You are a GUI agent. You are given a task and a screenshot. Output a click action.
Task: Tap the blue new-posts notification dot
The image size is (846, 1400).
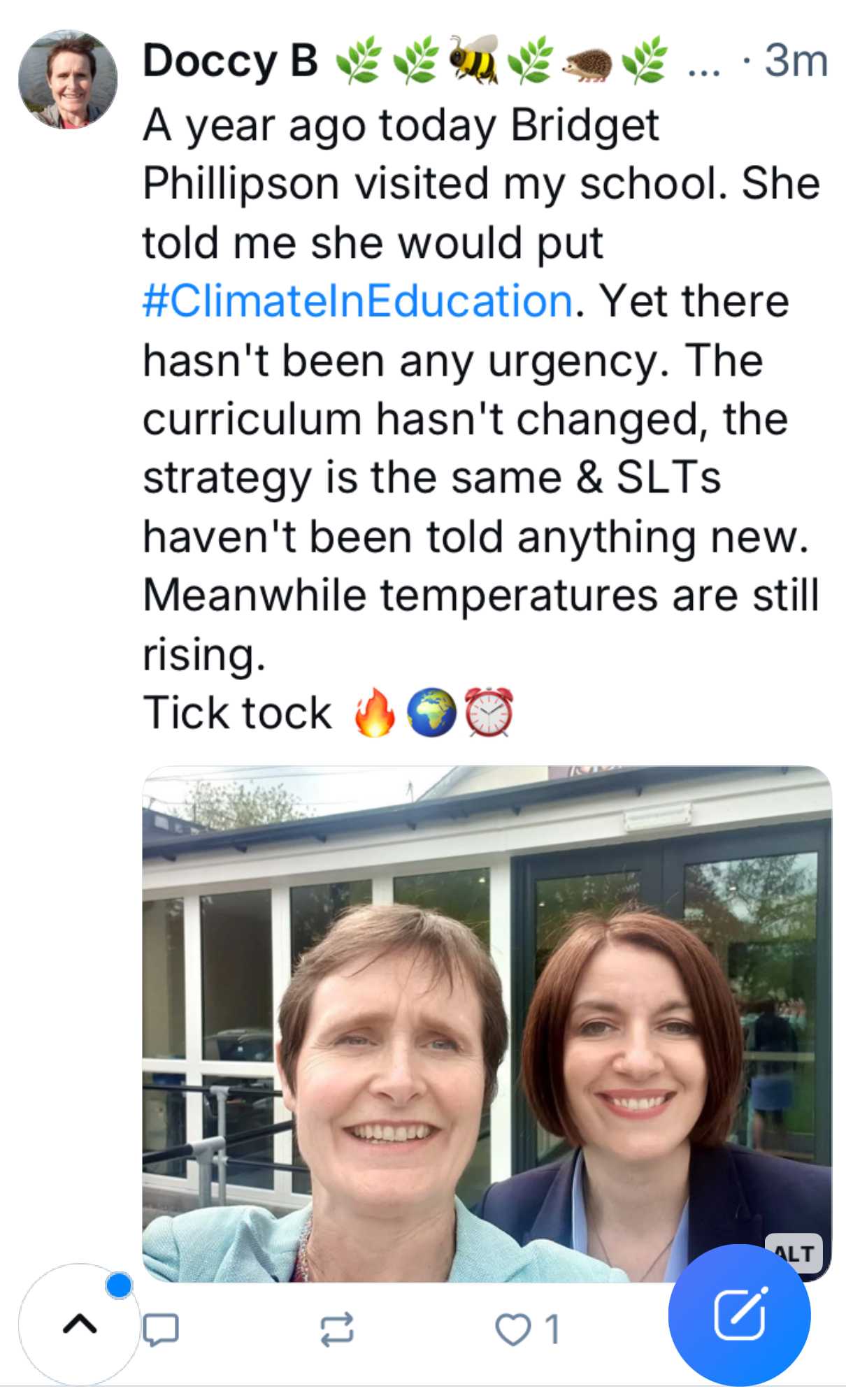[x=119, y=1285]
